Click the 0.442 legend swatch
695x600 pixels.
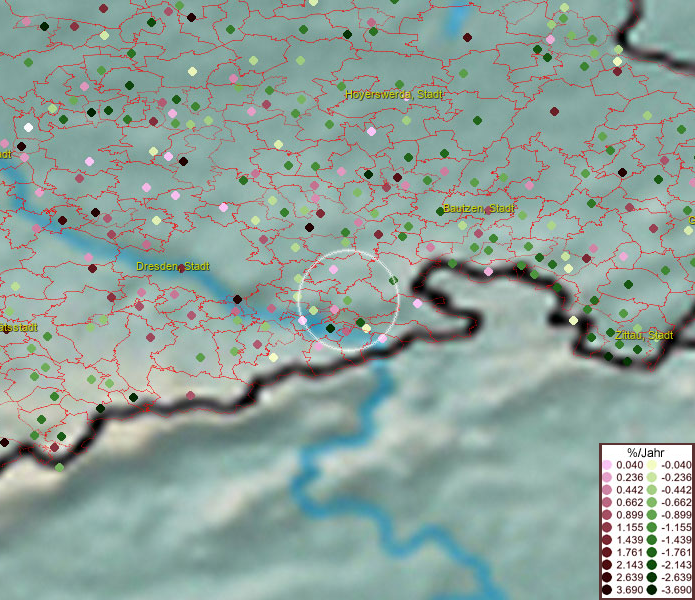pyautogui.click(x=607, y=490)
